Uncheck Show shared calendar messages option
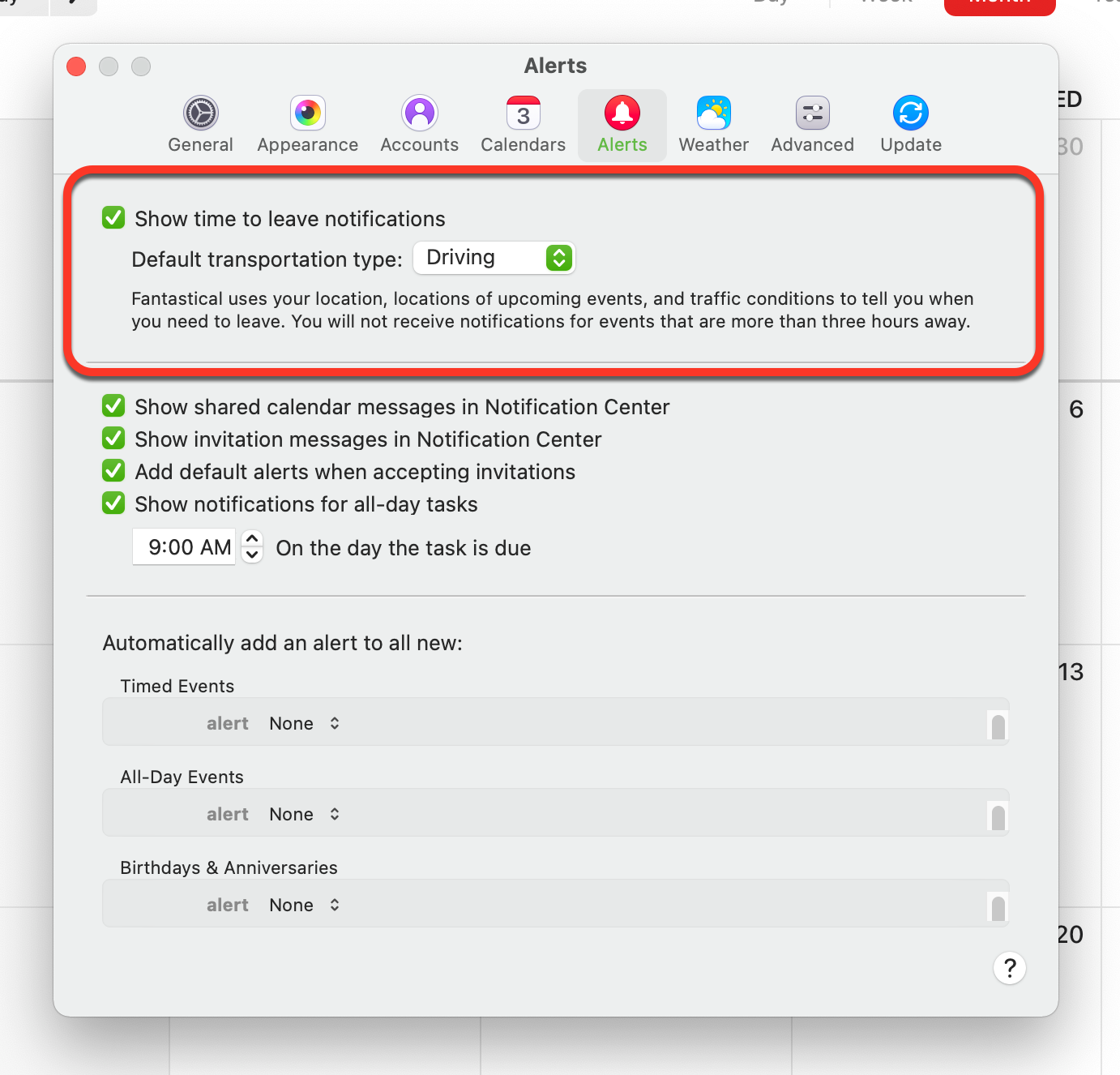This screenshot has width=1120, height=1075. pos(113,406)
